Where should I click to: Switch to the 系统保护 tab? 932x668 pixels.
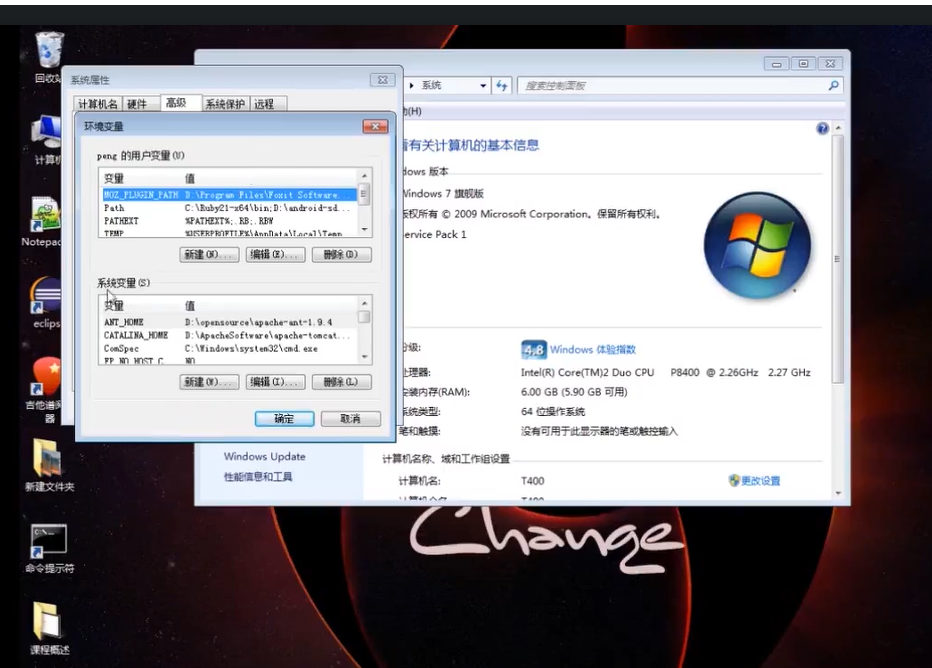(225, 104)
